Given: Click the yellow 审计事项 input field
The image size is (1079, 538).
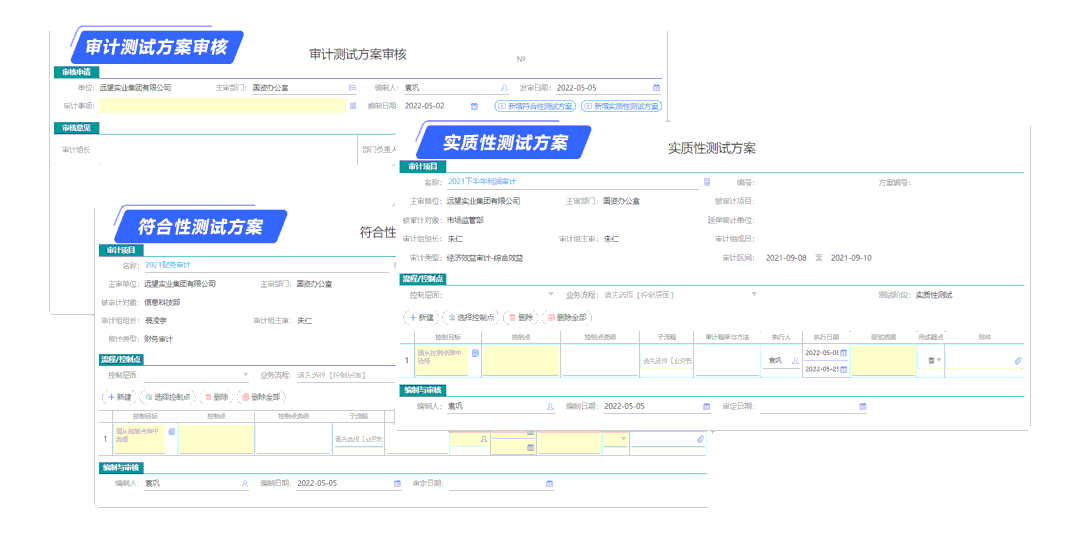Looking at the screenshot, I should pyautogui.click(x=222, y=106).
